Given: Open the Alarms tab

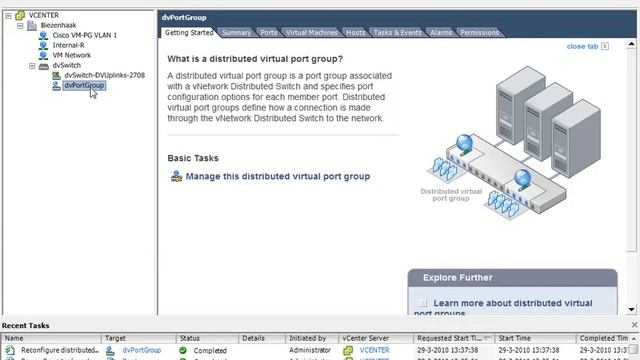Looking at the screenshot, I should (x=441, y=33).
